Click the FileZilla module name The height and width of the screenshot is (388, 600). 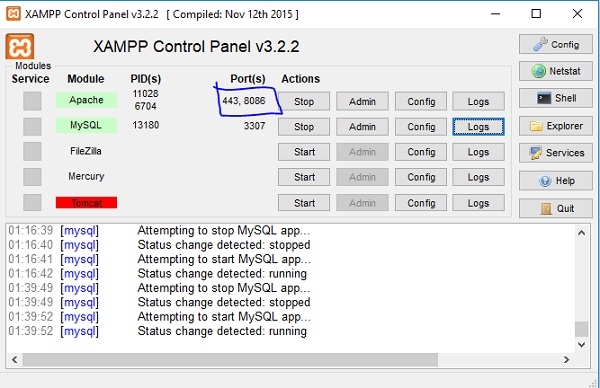[86, 151]
